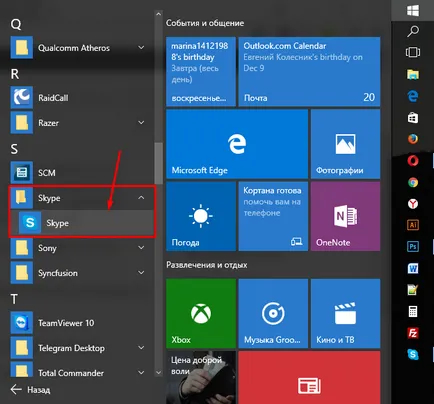Image resolution: width=434 pixels, height=404 pixels.
Task: Open the Кортана готова tile
Action: click(x=273, y=216)
